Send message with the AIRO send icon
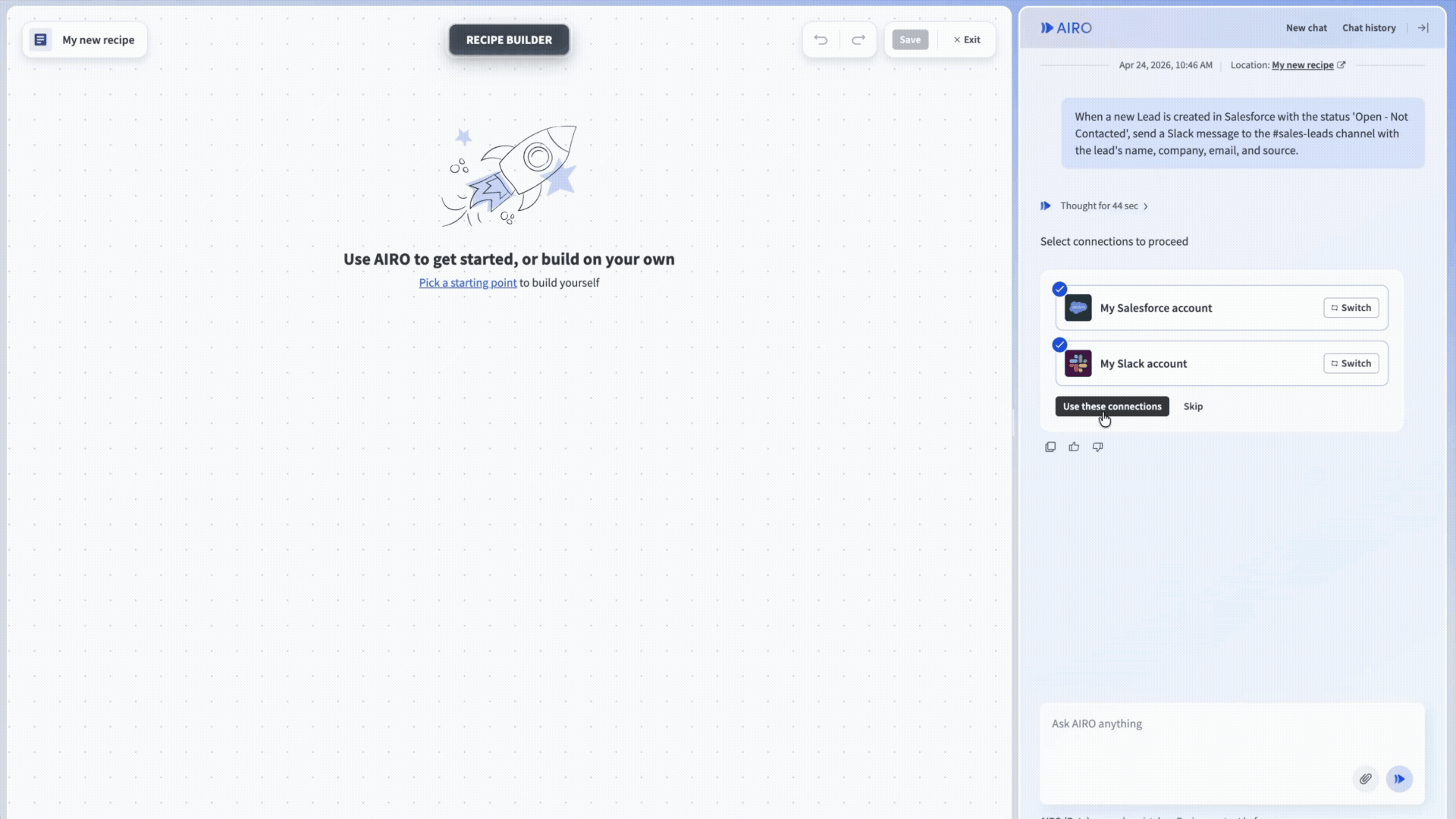The width and height of the screenshot is (1456, 819). [x=1399, y=779]
